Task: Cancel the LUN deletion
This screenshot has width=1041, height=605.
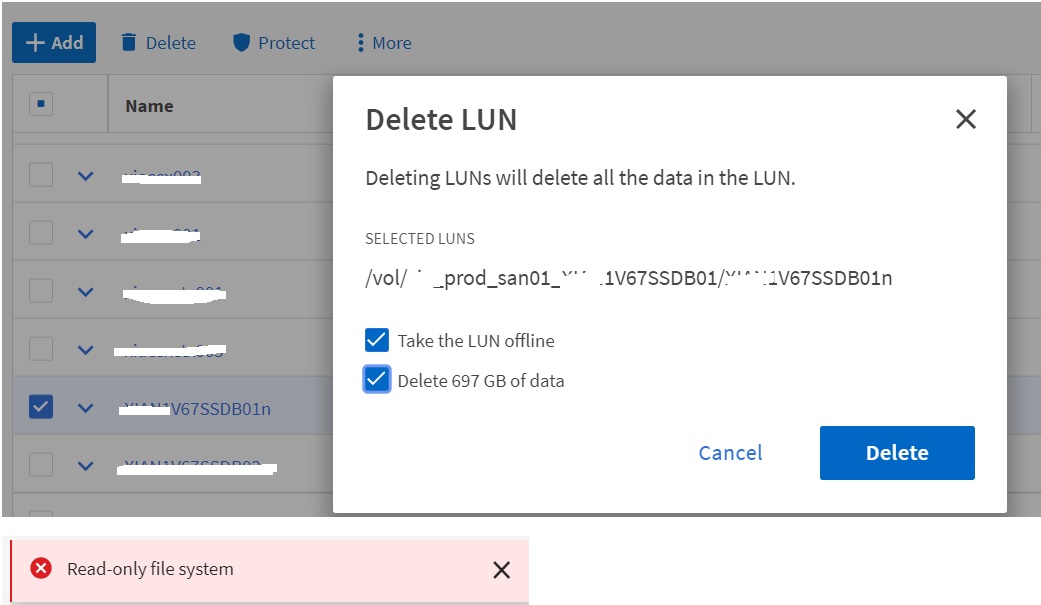Action: click(730, 453)
